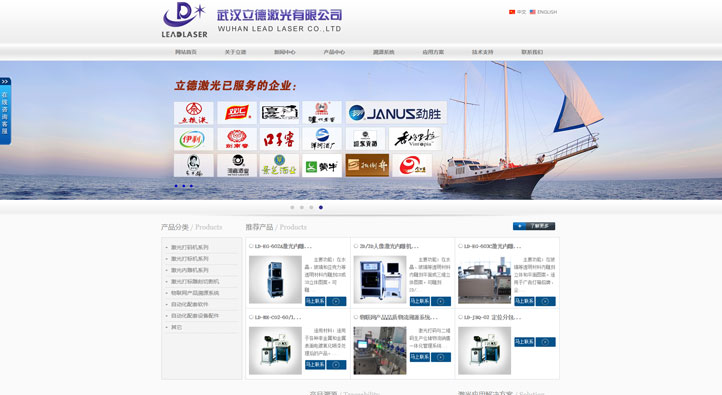Open the 技术支持 navigation item
This screenshot has height=395, width=722.
483,52
